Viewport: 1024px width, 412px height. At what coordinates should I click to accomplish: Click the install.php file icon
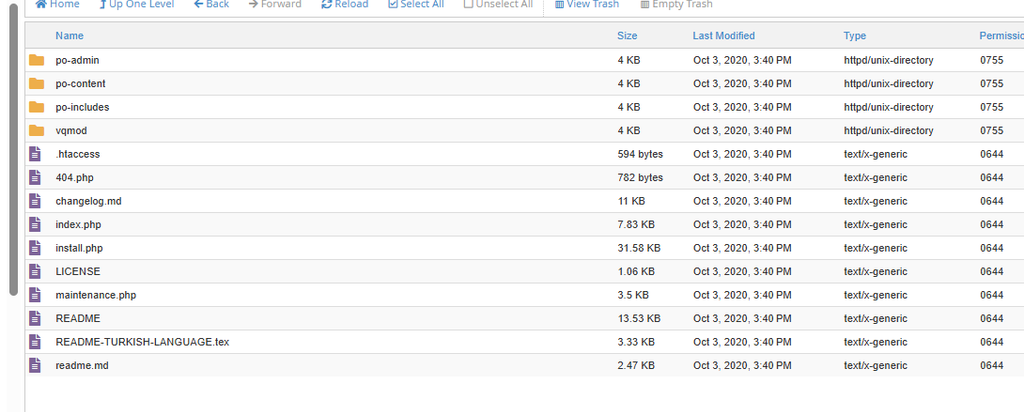coord(35,248)
